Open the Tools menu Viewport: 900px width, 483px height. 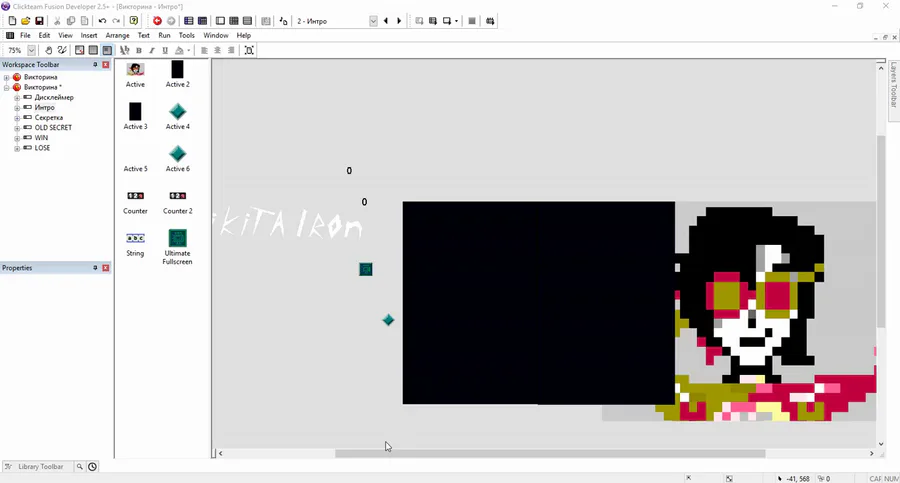pyautogui.click(x=187, y=36)
